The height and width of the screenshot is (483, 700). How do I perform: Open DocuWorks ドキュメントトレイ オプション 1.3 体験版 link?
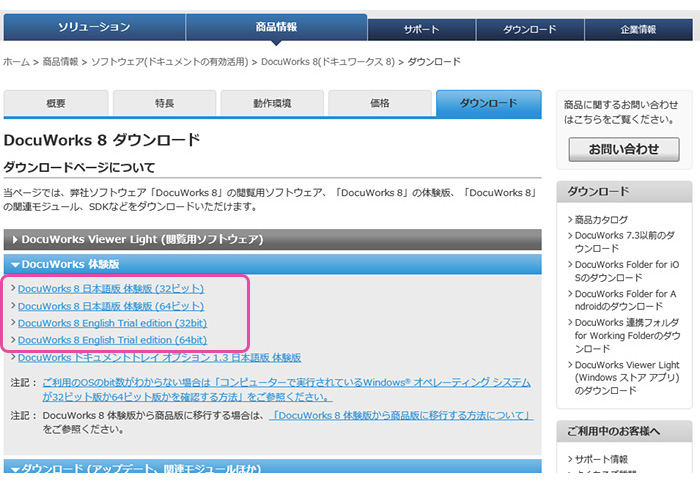pyautogui.click(x=159, y=358)
